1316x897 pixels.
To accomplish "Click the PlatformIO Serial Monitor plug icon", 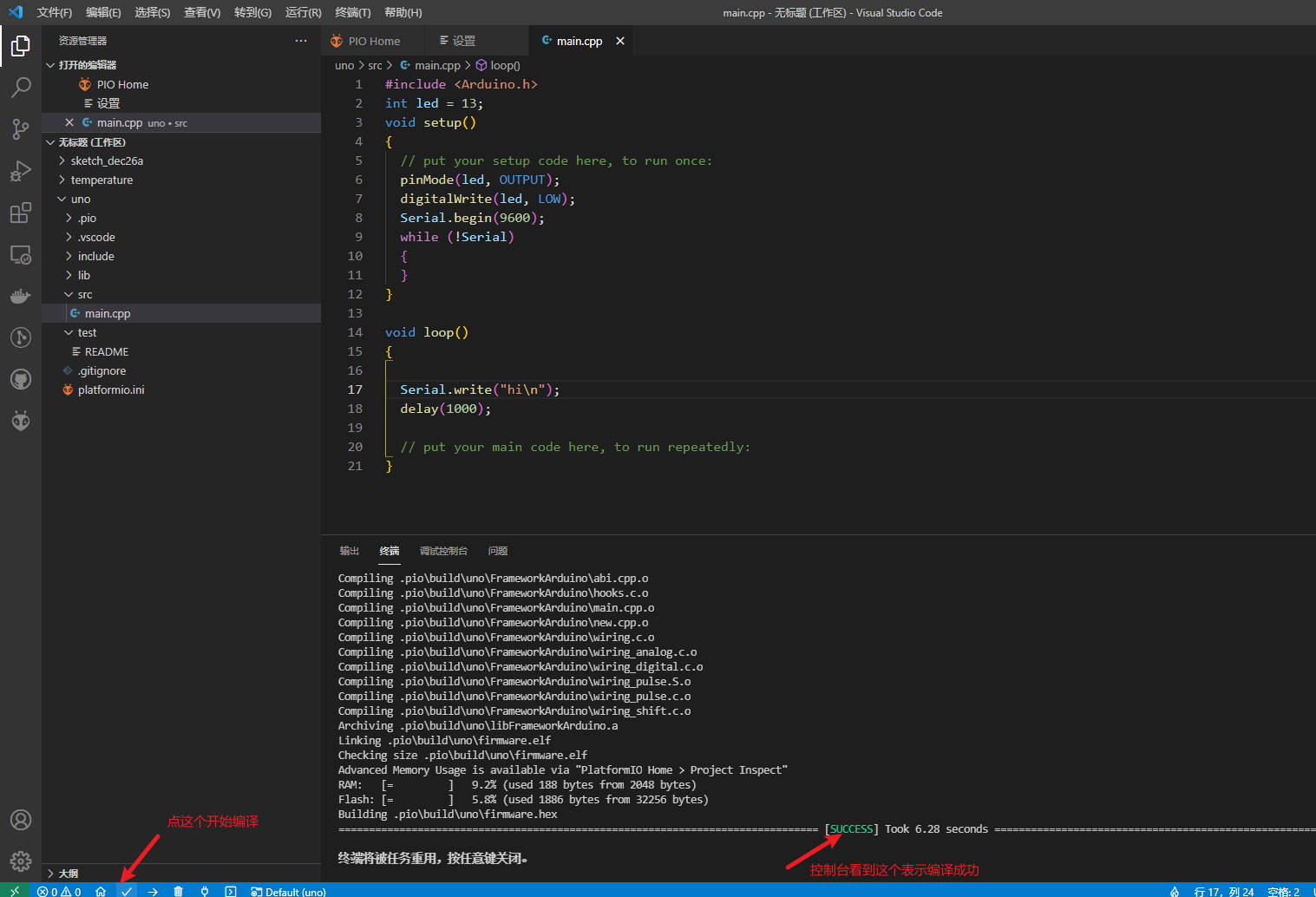I will tap(205, 891).
